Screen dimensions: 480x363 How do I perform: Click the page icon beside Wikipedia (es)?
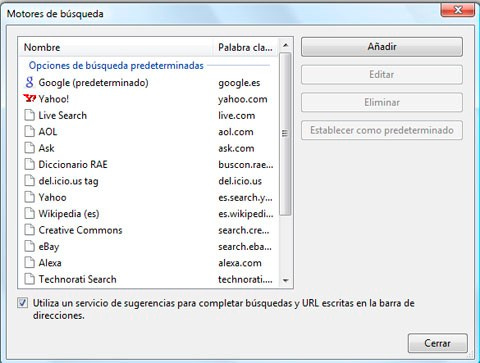29,213
